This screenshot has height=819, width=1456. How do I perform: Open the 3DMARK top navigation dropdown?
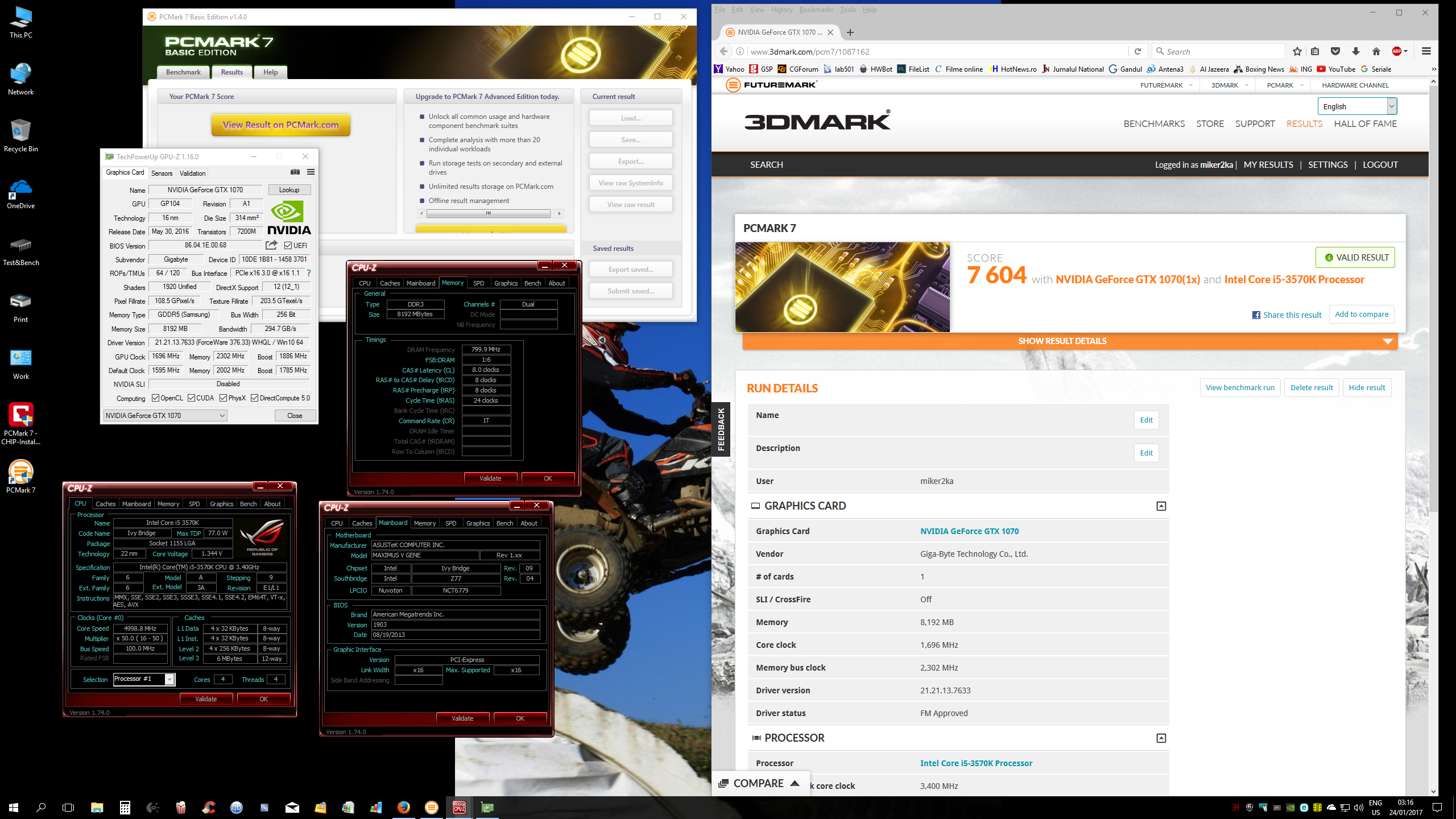click(x=1230, y=85)
